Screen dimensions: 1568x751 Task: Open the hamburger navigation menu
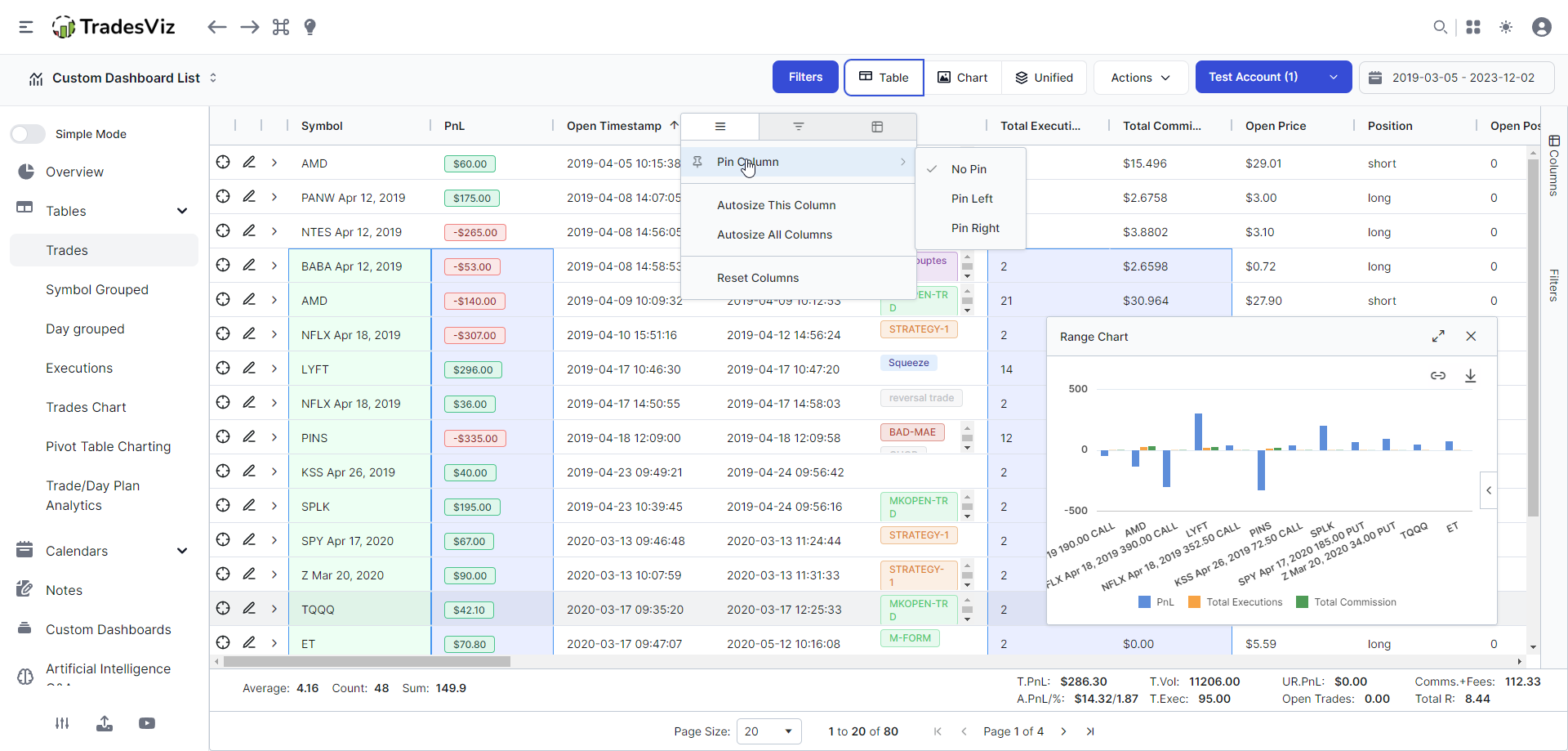coord(26,27)
